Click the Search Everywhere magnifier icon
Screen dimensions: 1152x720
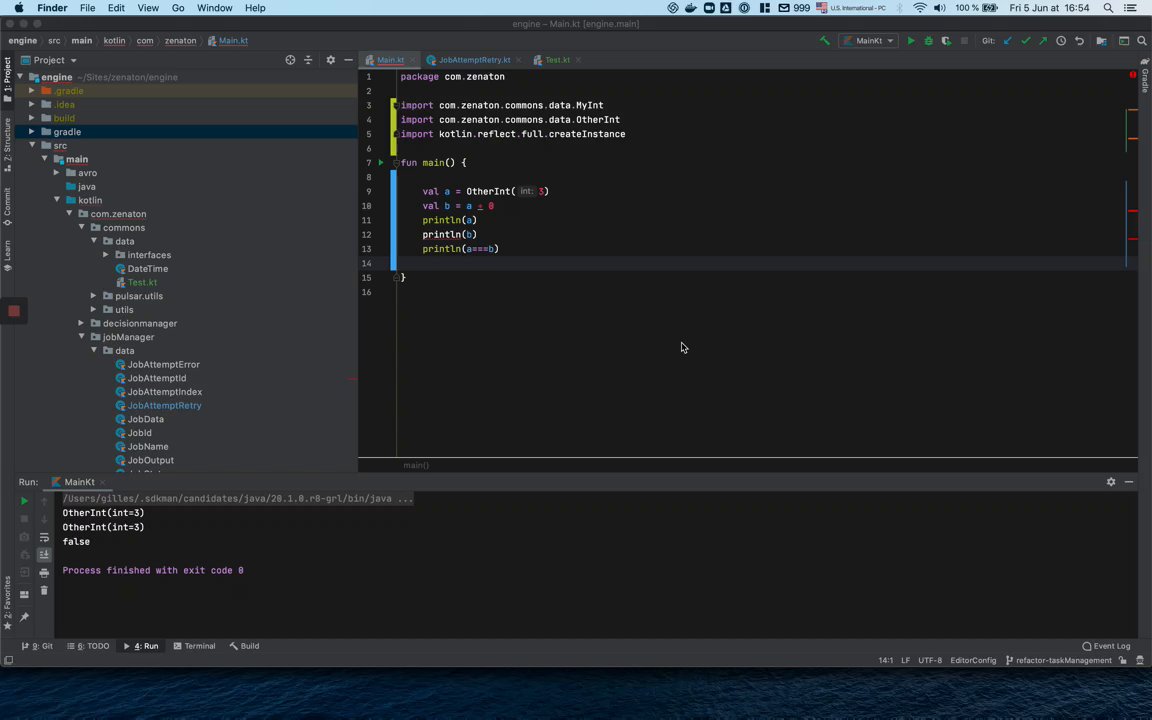pyautogui.click(x=1141, y=41)
